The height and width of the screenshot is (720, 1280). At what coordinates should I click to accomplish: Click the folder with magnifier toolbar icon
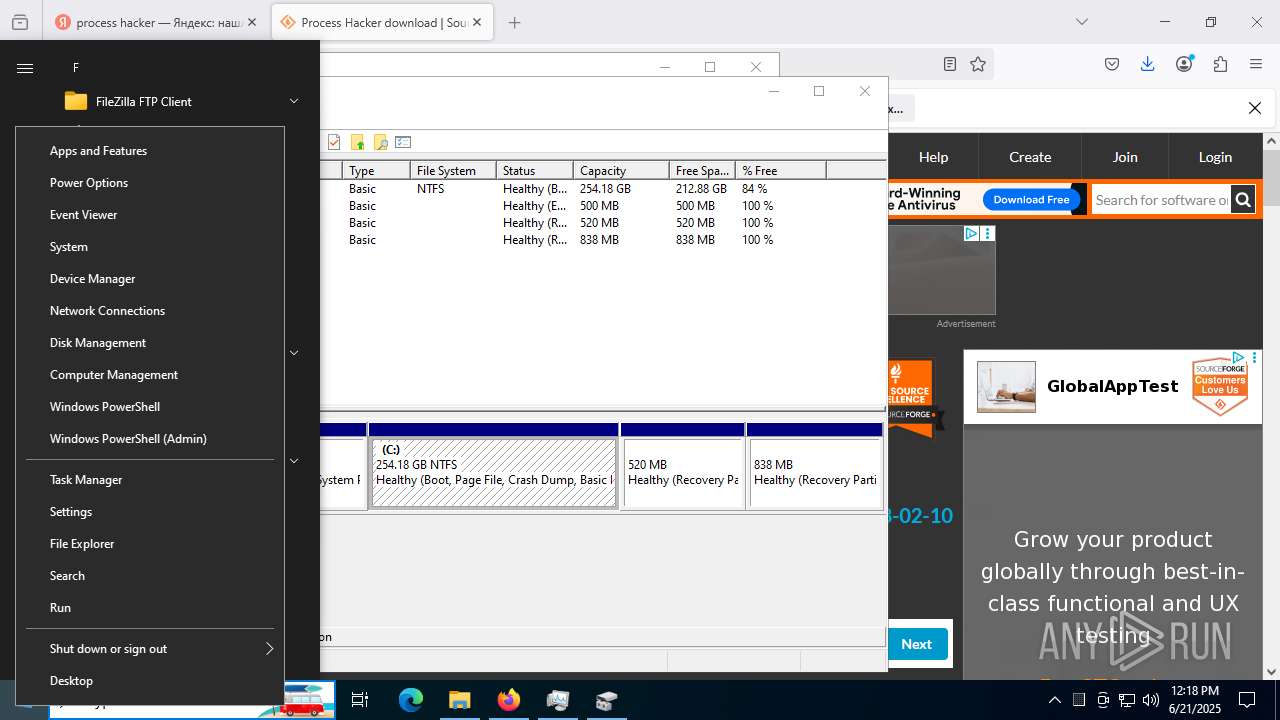coord(380,142)
